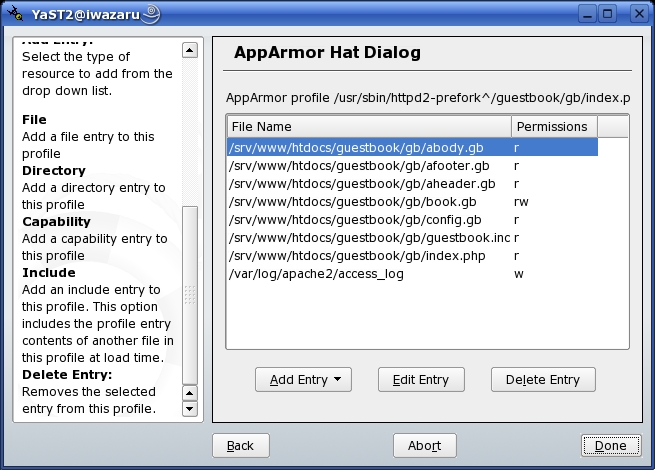Sort entries by File Name column header
Image resolution: width=655 pixels, height=470 pixels.
point(368,127)
